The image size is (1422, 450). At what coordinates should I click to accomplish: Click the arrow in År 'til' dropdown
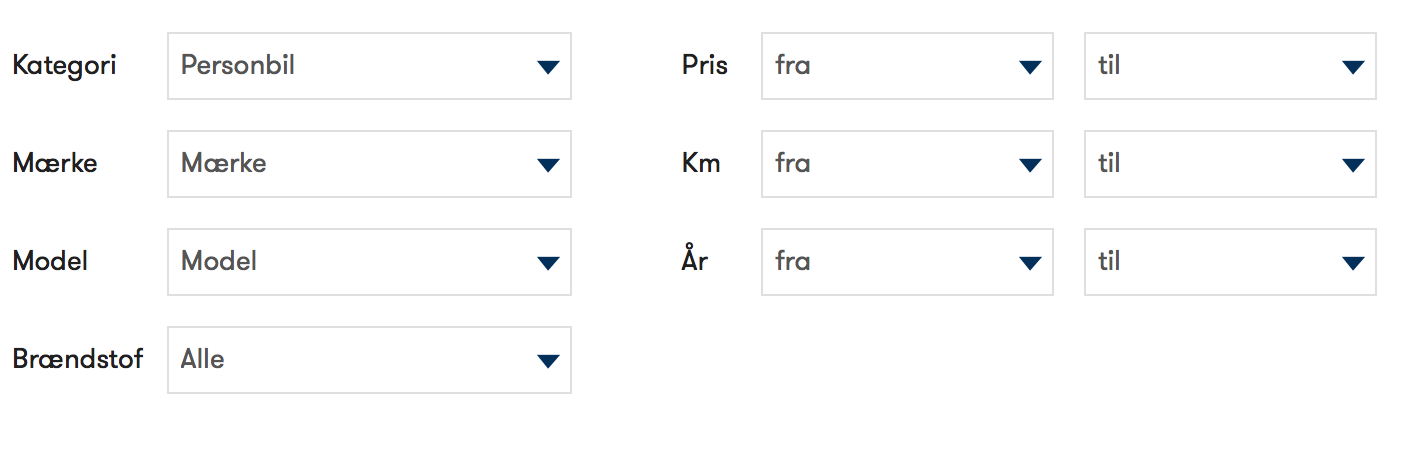pos(1353,263)
